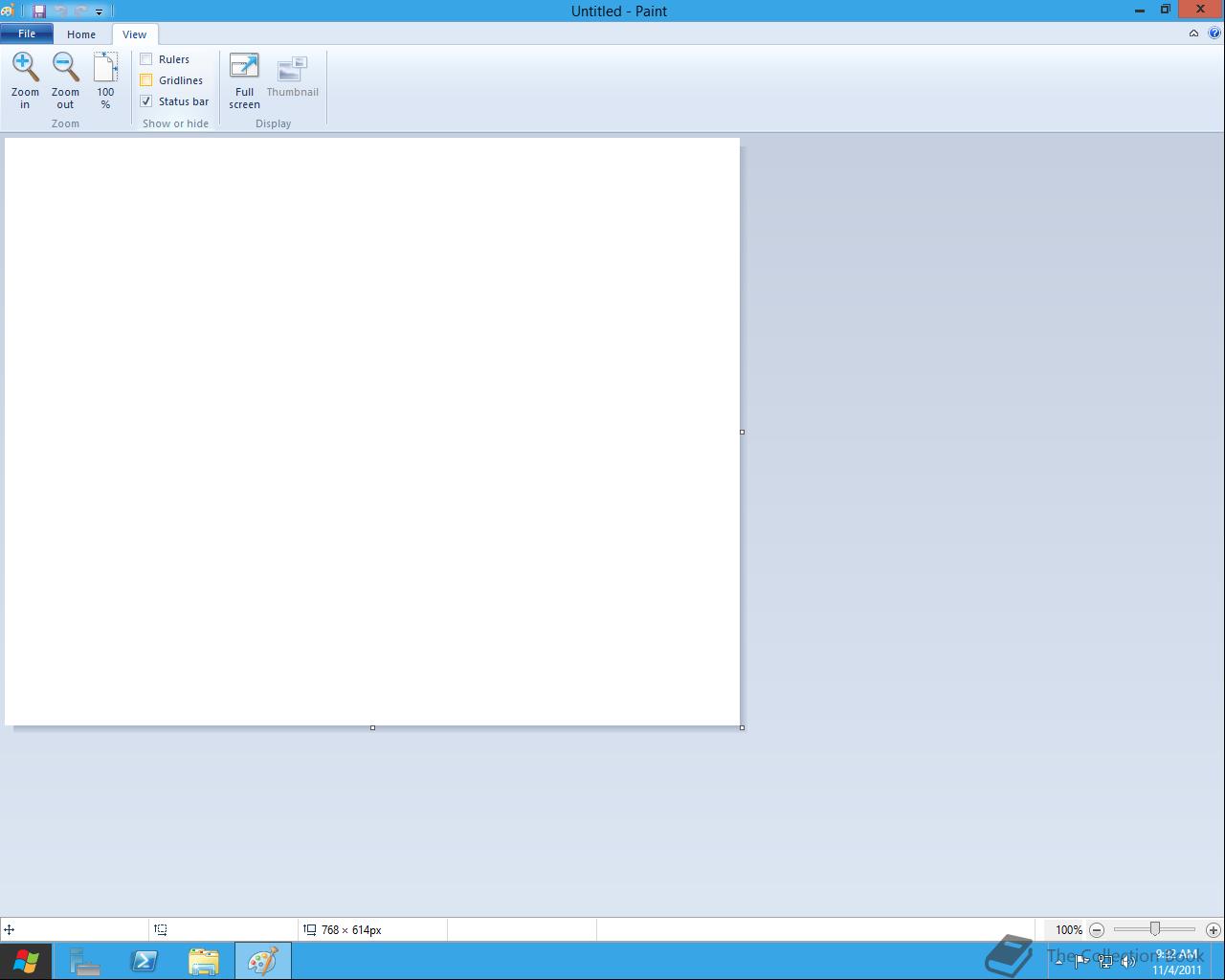The width and height of the screenshot is (1225, 980).
Task: Click the network tray icon
Action: 1105,961
